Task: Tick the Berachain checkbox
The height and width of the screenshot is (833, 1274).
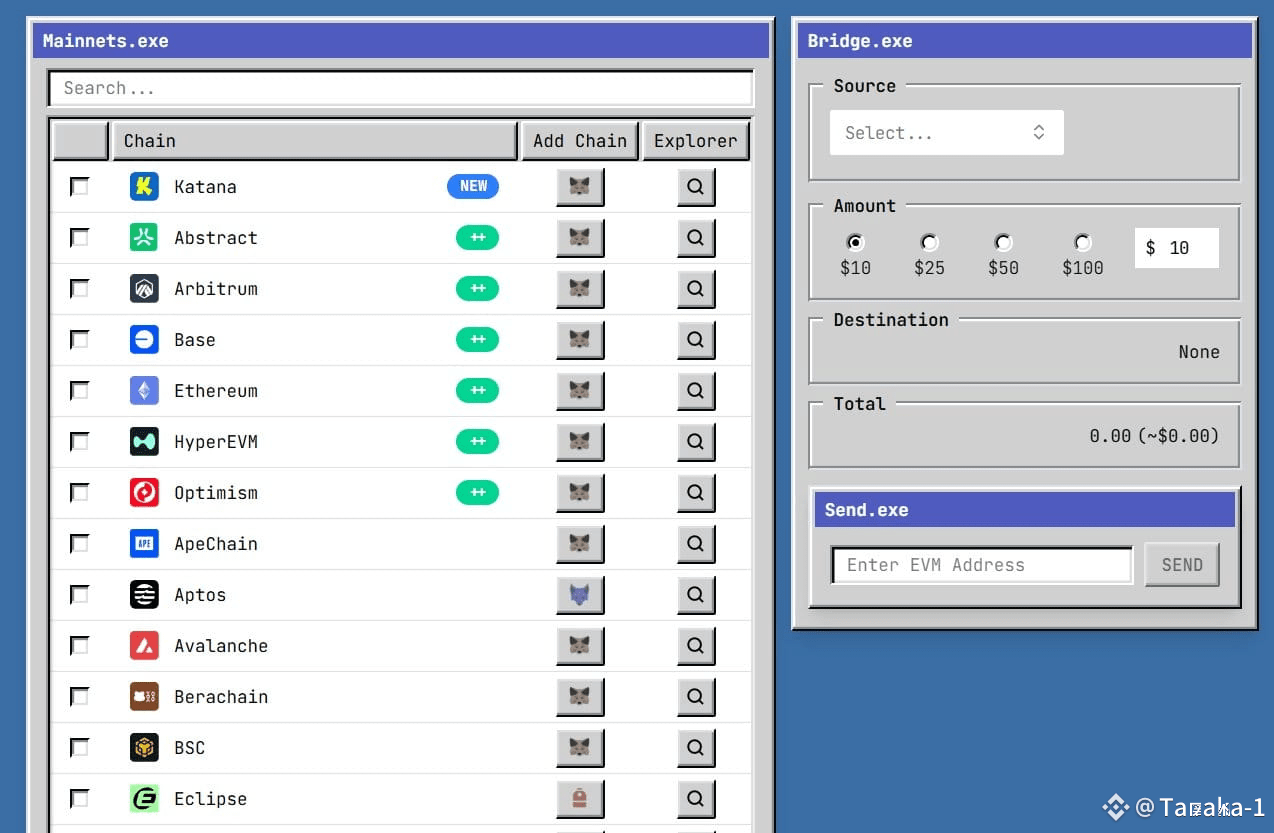Action: click(79, 697)
